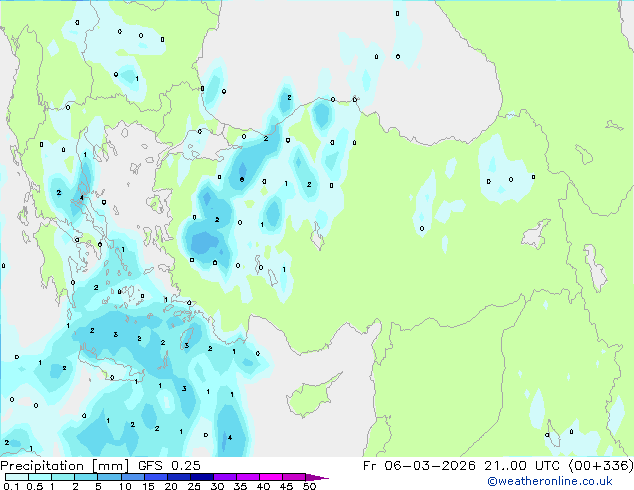The height and width of the screenshot is (490, 634).
Task: Click the 'GFS 0.25' model label
Action: (x=169, y=466)
